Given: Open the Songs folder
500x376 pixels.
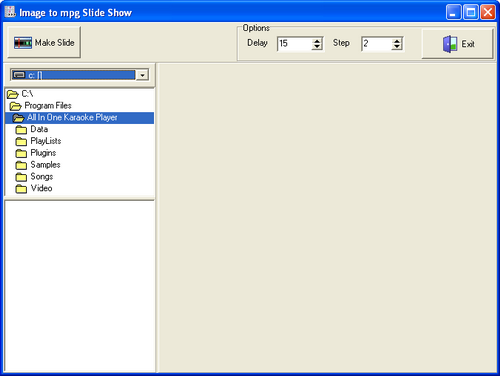Looking at the screenshot, I should click(x=79, y=177).
